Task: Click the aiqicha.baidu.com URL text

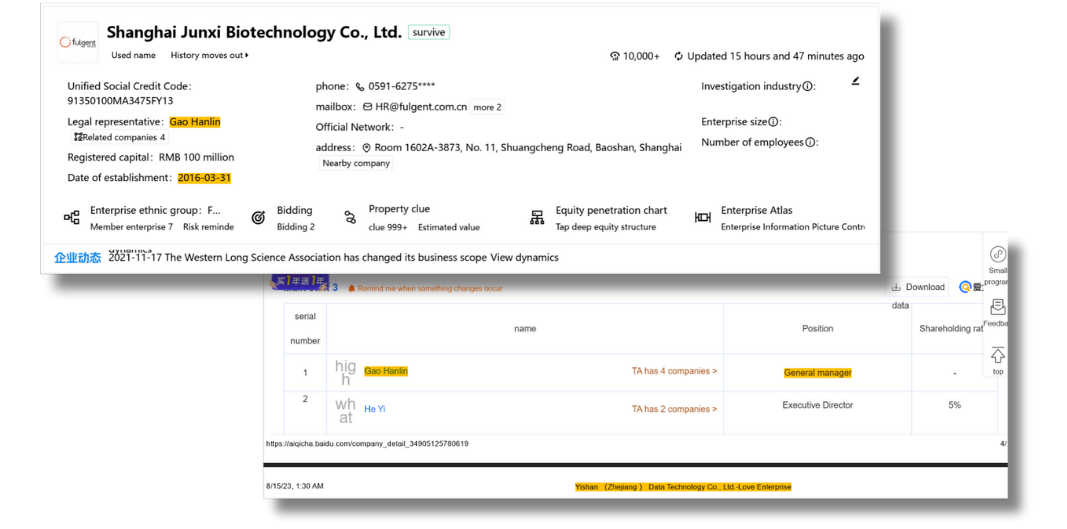Action: [367, 444]
